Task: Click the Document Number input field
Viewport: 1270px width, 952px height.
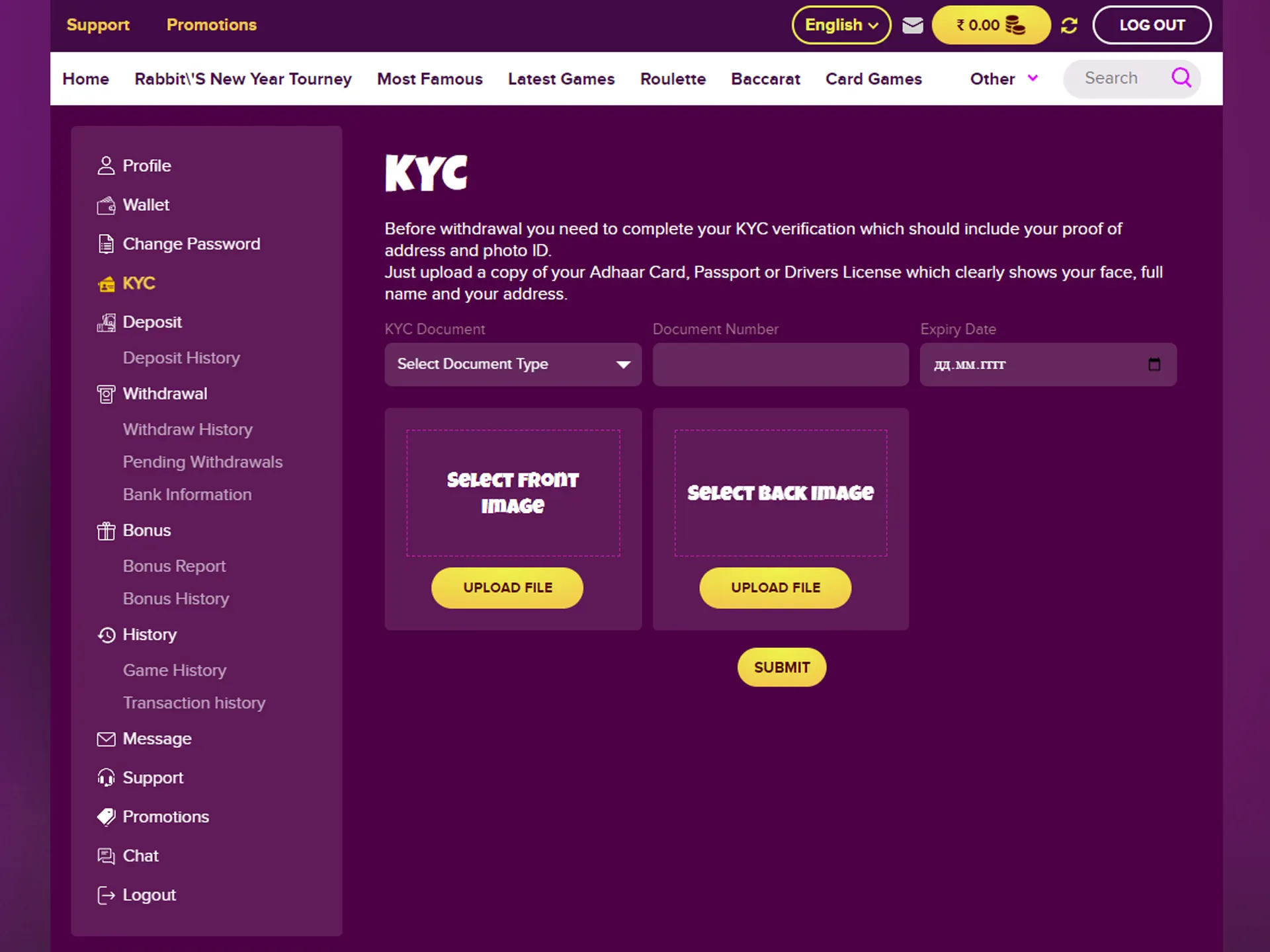Action: [x=781, y=363]
